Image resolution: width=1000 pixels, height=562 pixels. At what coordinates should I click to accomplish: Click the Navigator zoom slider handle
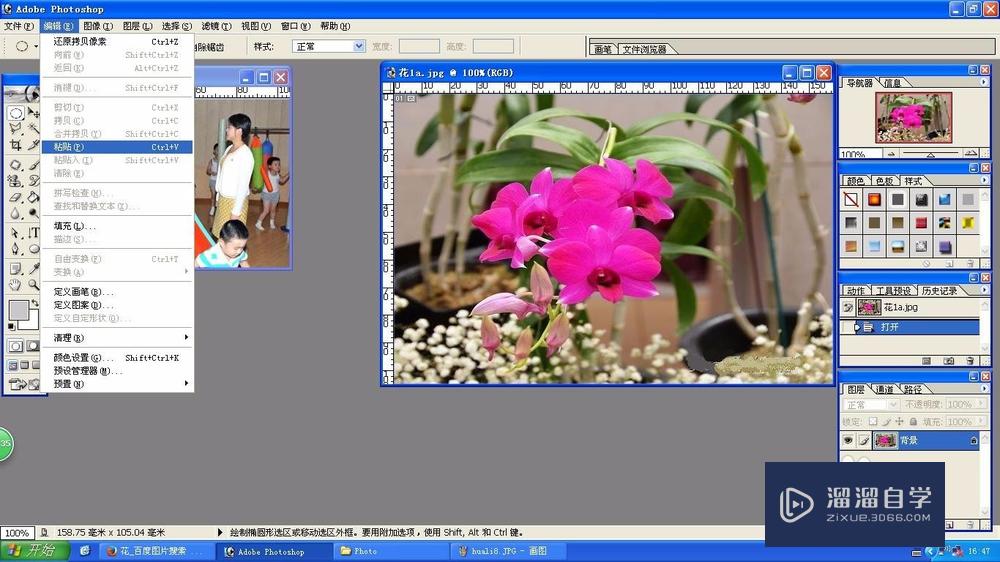click(930, 155)
